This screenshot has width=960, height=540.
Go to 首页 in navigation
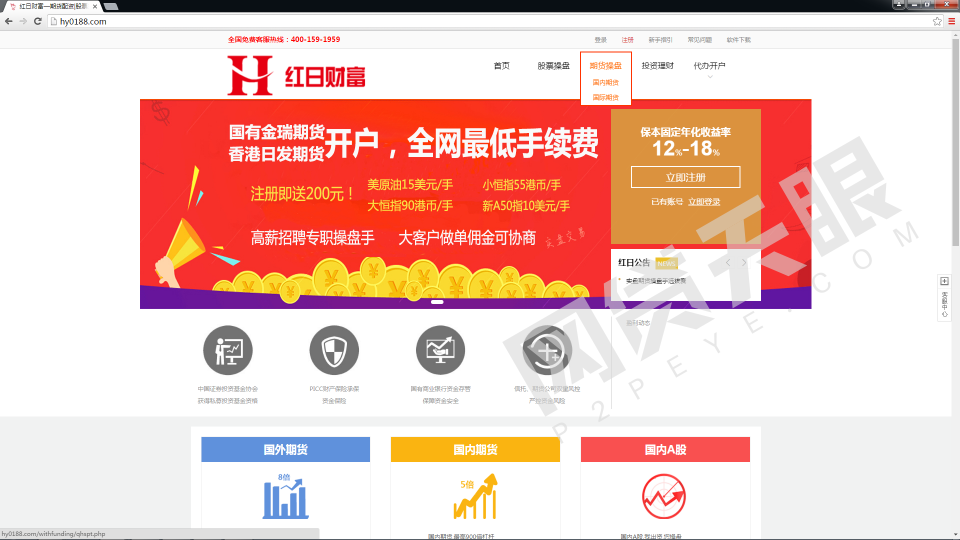(x=501, y=66)
